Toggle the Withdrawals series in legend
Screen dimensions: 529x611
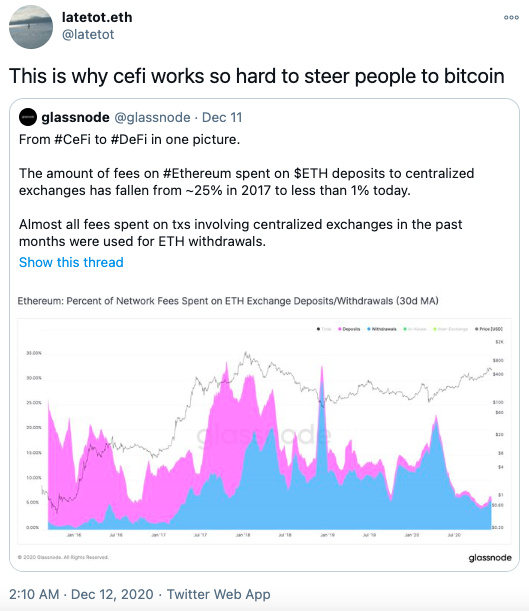click(382, 329)
